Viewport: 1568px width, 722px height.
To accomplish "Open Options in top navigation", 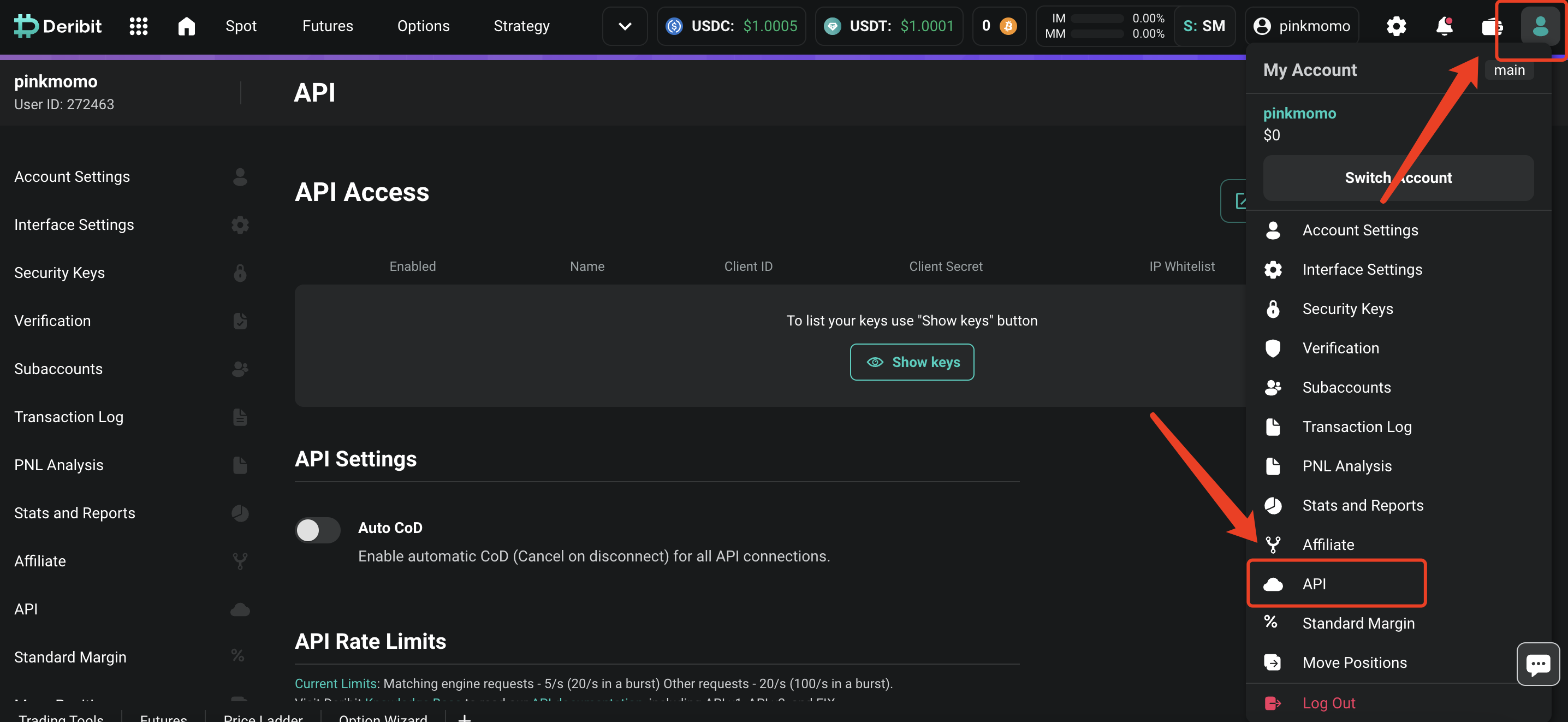I will click(423, 26).
